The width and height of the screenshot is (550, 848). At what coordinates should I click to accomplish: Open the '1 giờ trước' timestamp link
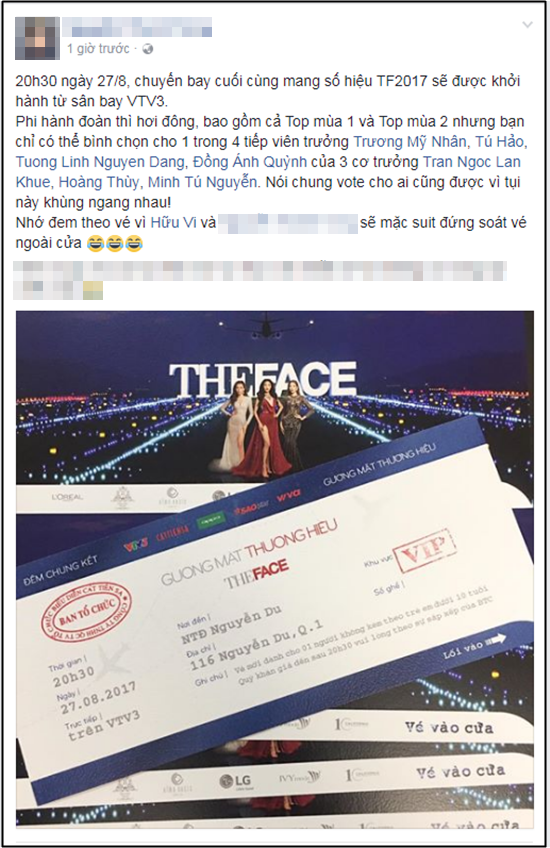tap(98, 49)
